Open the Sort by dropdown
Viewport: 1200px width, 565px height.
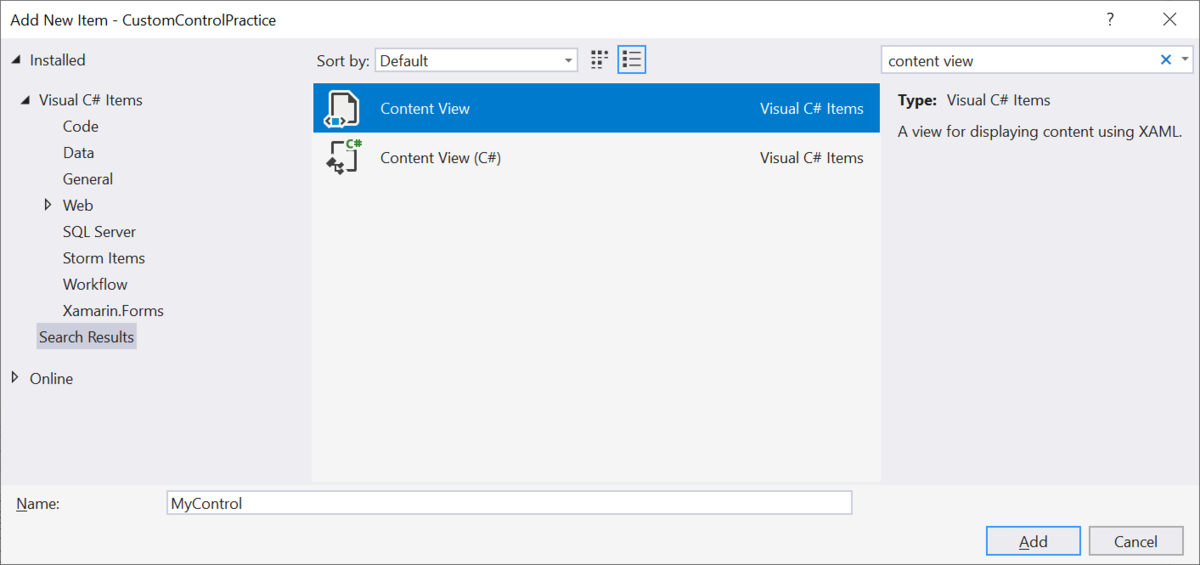tap(476, 60)
